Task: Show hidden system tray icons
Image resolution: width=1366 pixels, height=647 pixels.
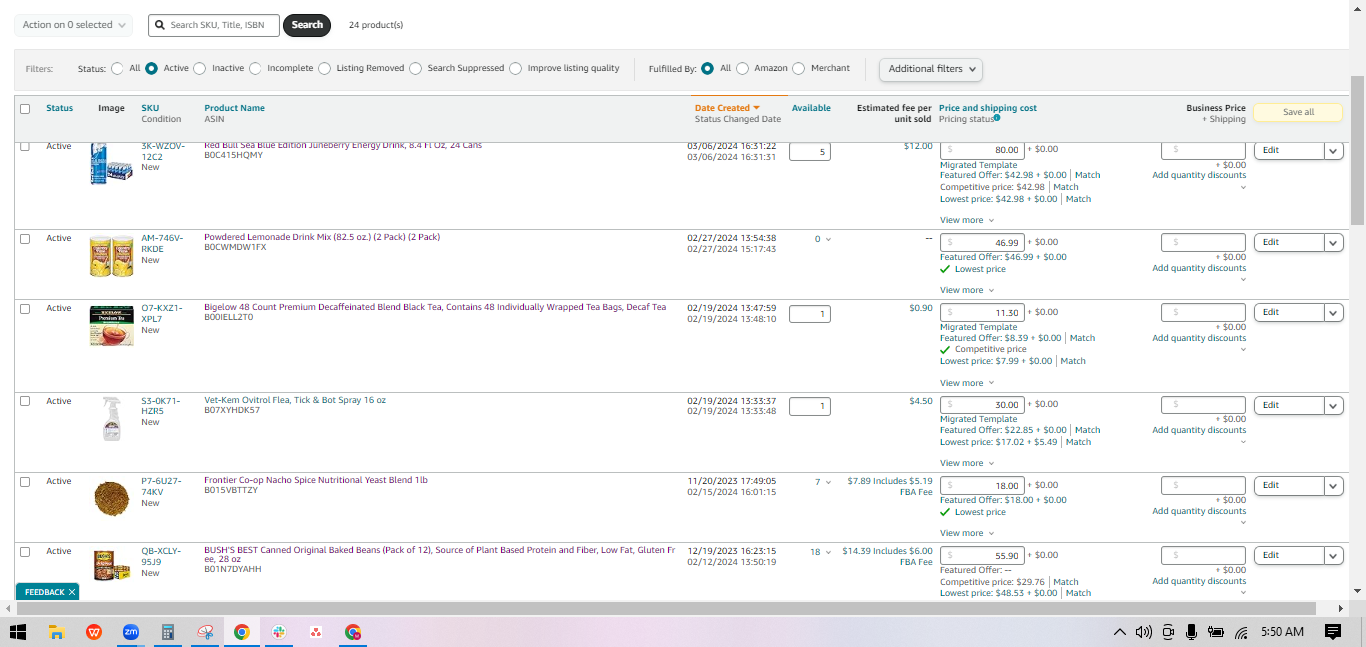Action: click(x=1120, y=632)
